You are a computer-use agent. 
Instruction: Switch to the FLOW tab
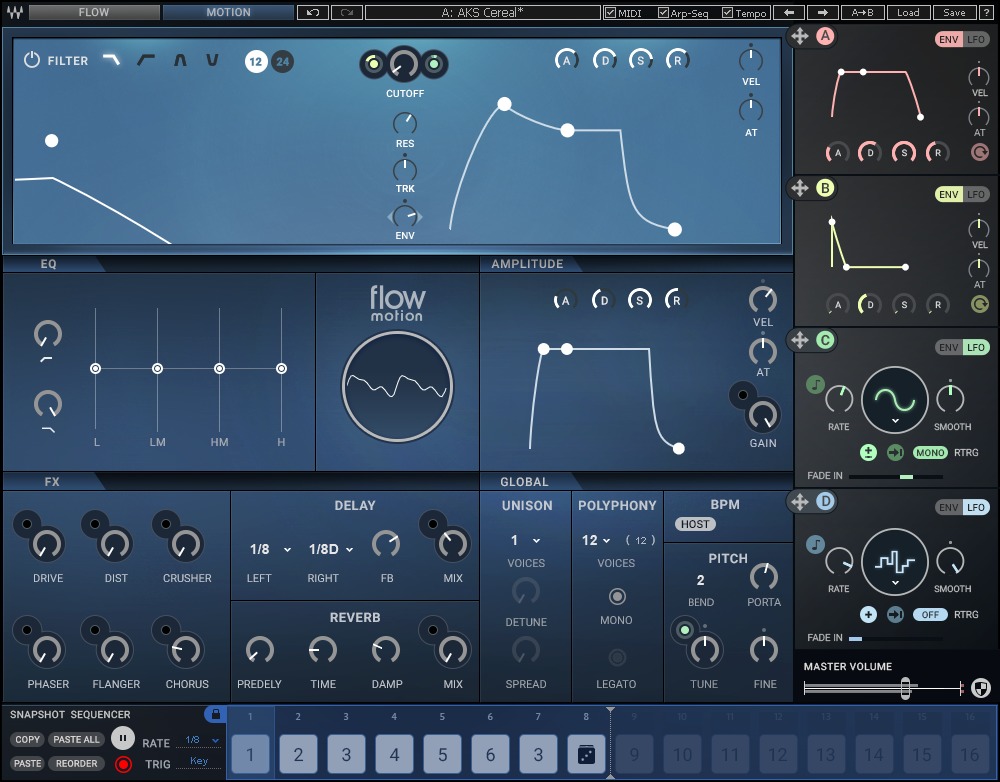94,12
